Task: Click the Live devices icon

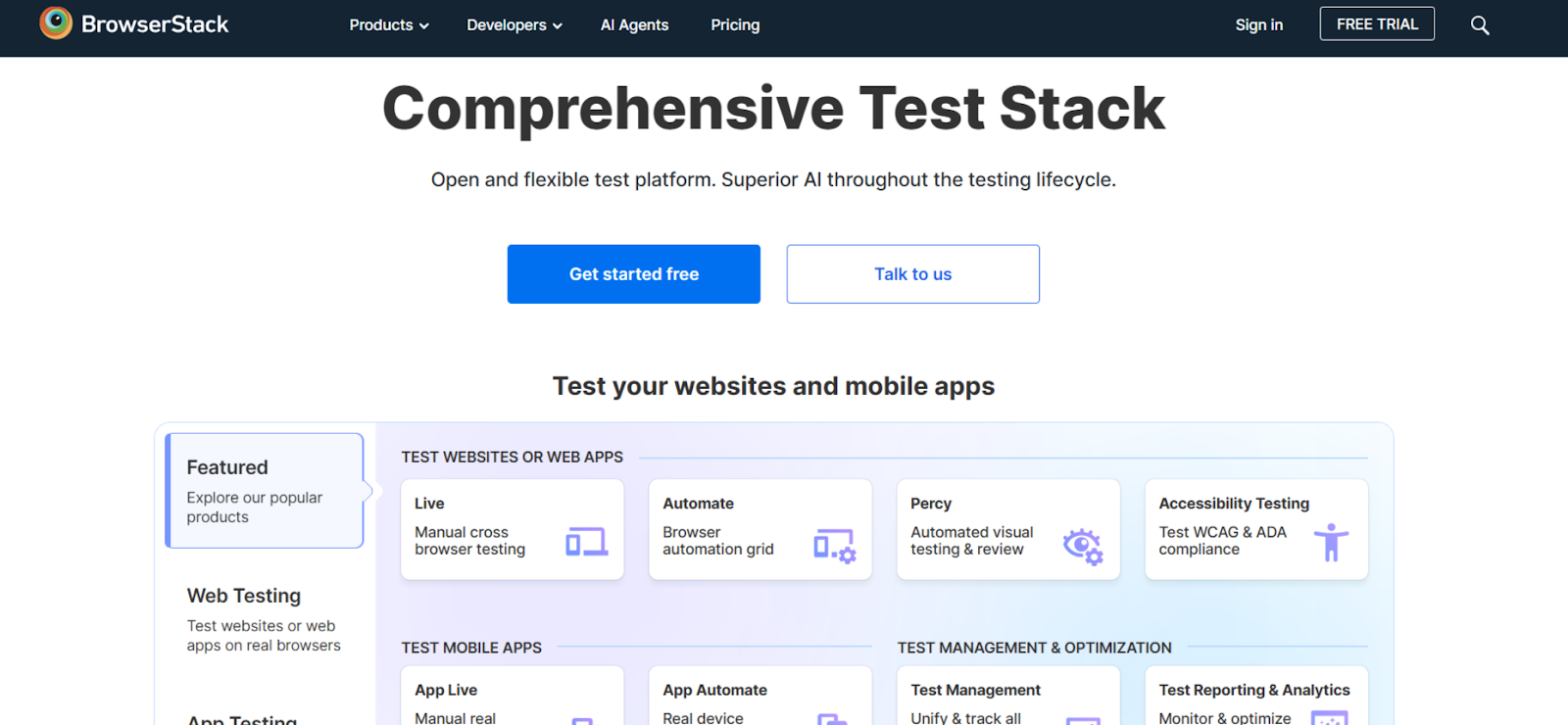Action: tap(586, 542)
